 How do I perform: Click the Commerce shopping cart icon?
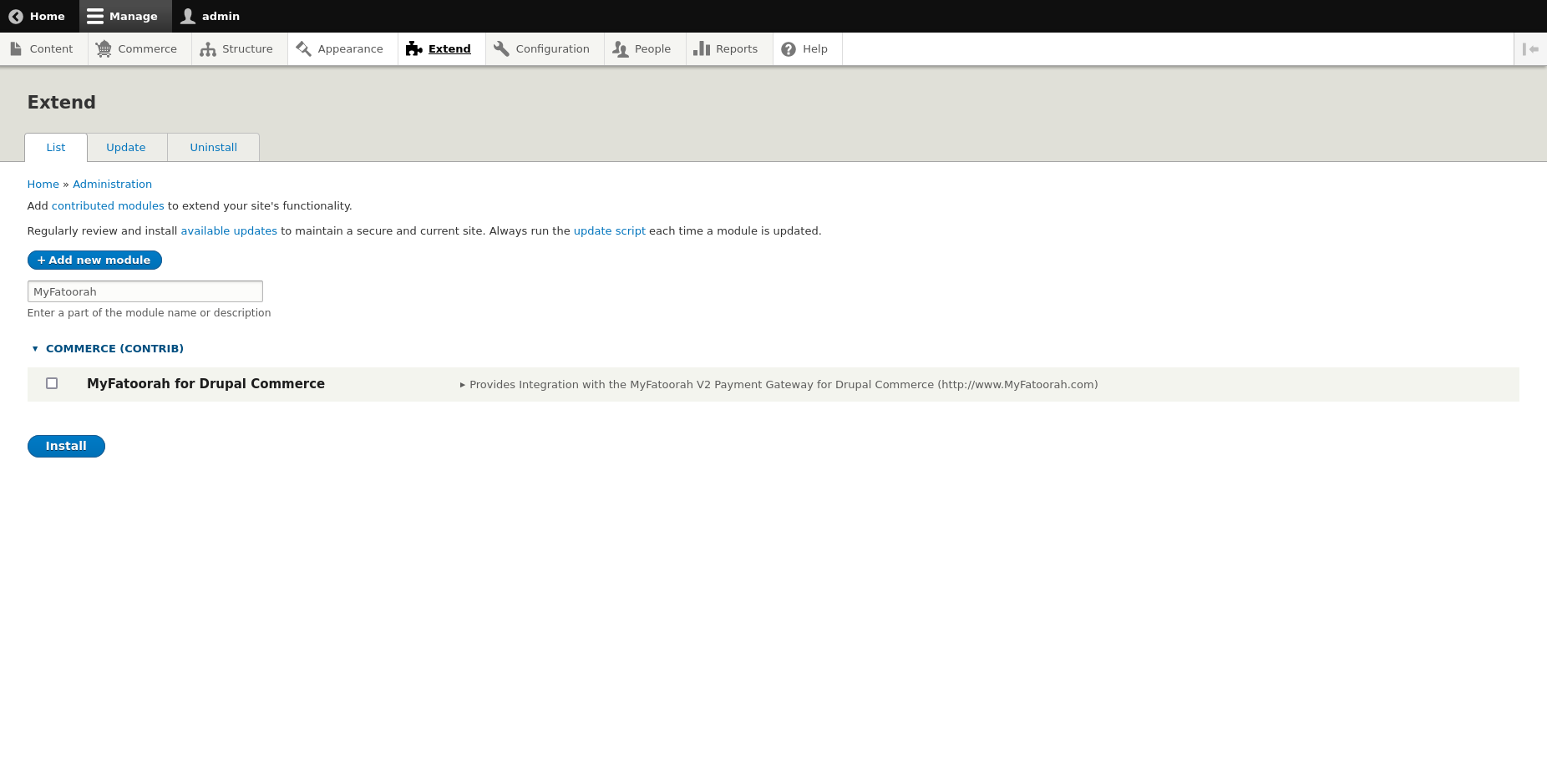pos(104,49)
